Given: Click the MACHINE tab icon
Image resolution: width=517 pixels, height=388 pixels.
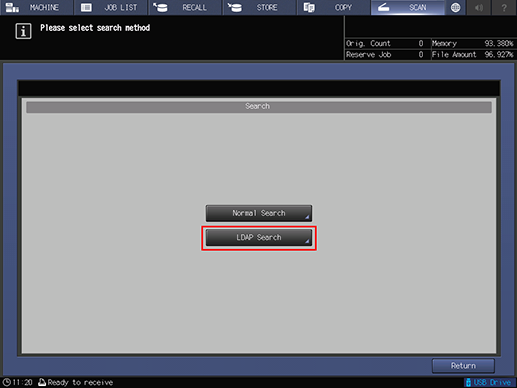Looking at the screenshot, I should click(12, 7).
